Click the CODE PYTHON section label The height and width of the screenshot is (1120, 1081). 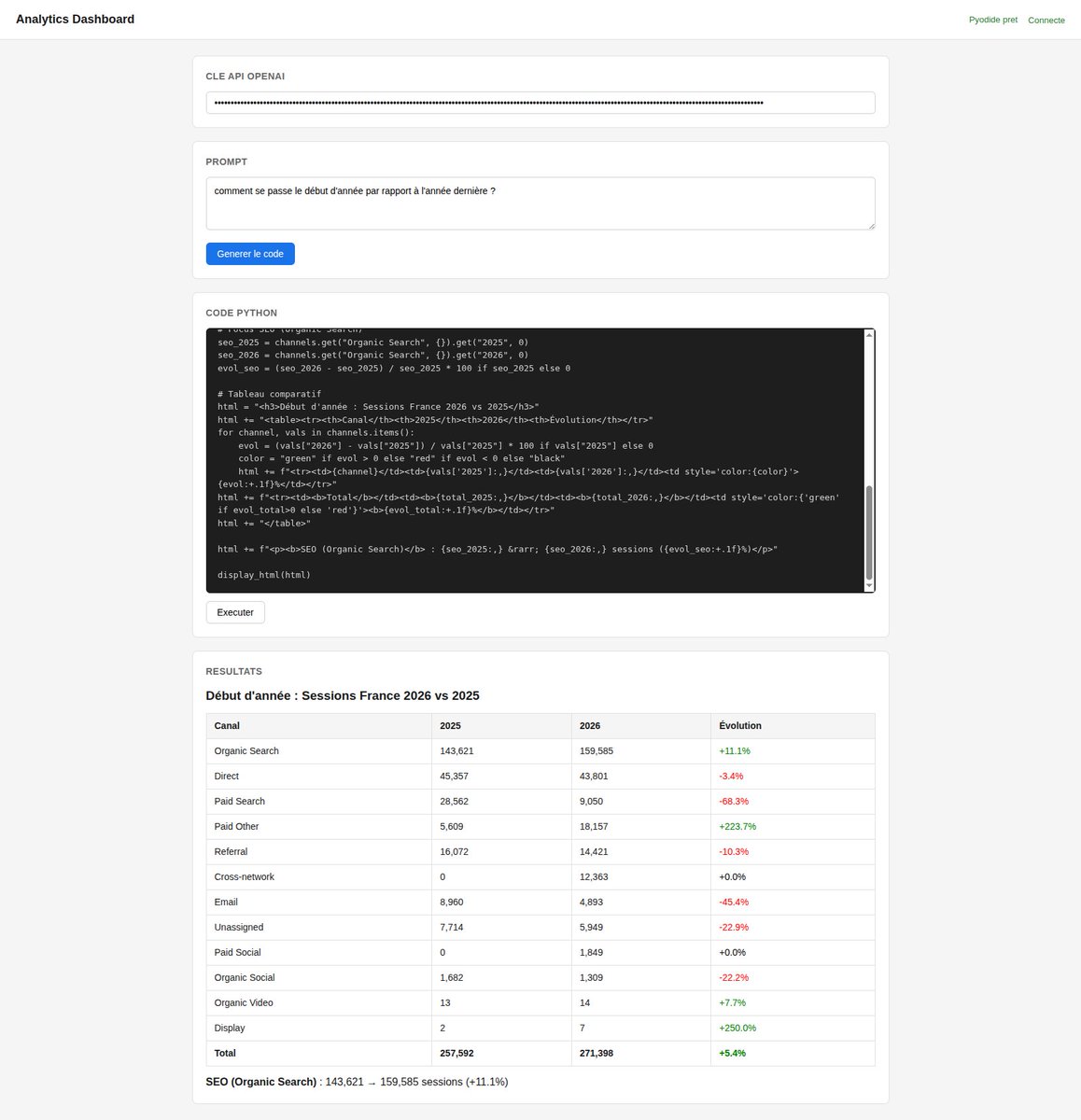(x=242, y=313)
